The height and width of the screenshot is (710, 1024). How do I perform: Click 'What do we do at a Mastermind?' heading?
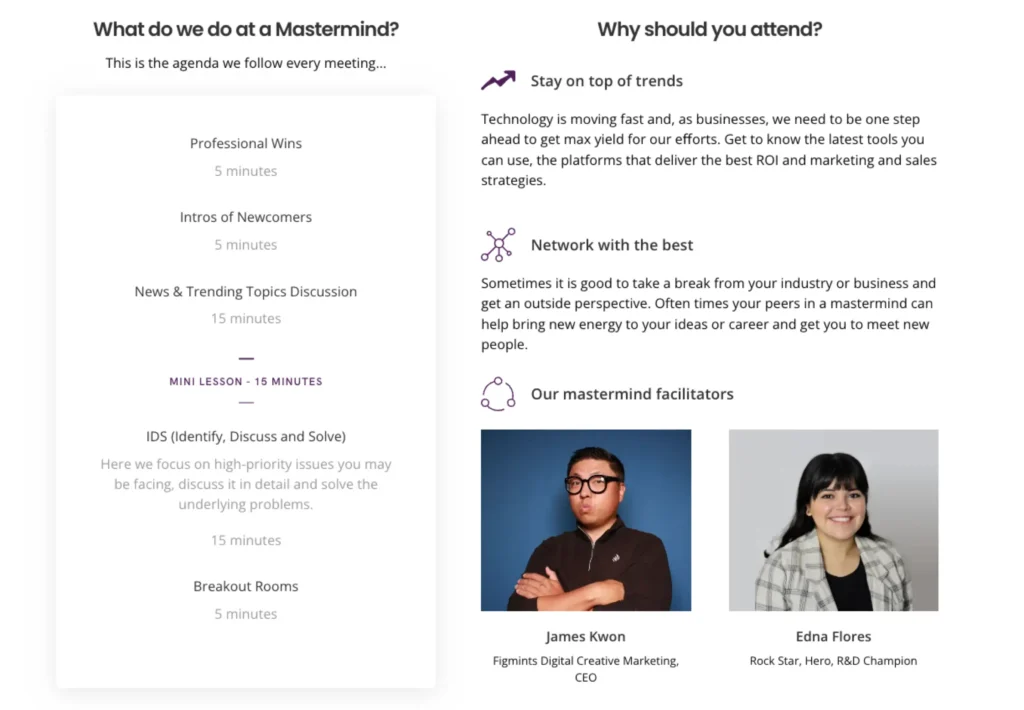click(246, 30)
